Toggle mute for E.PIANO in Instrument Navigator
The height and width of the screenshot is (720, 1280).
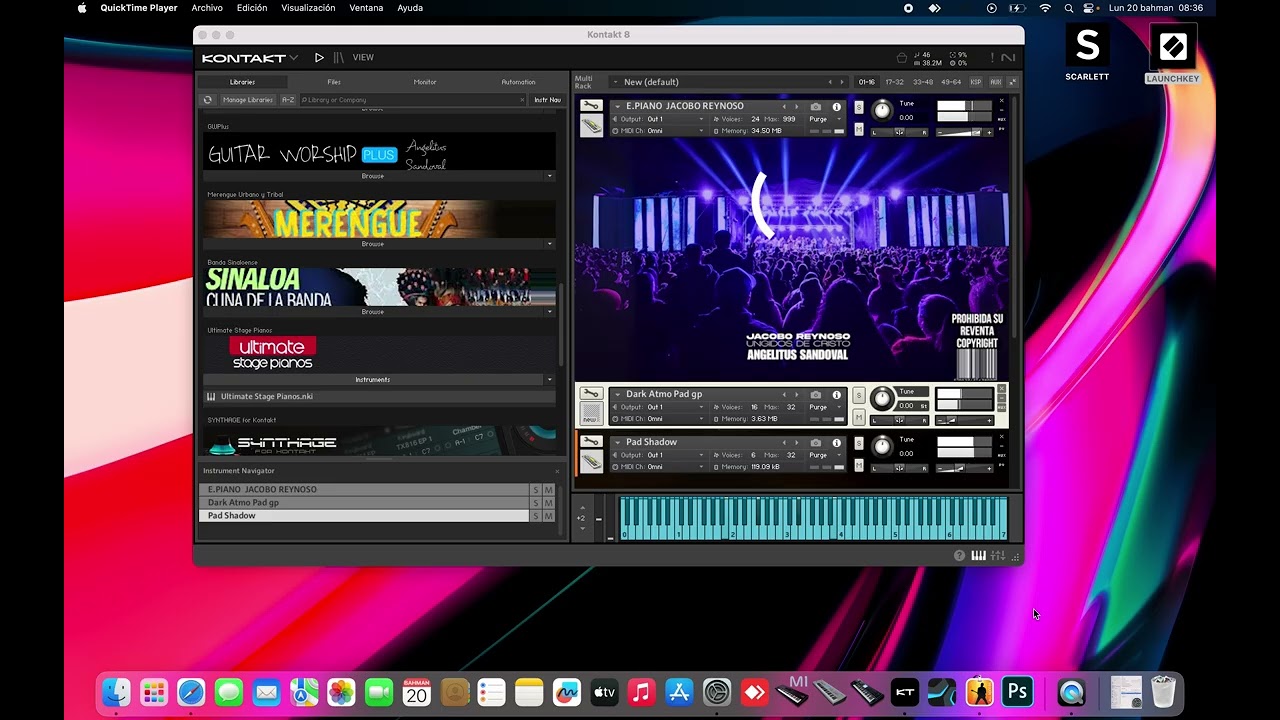click(x=548, y=490)
